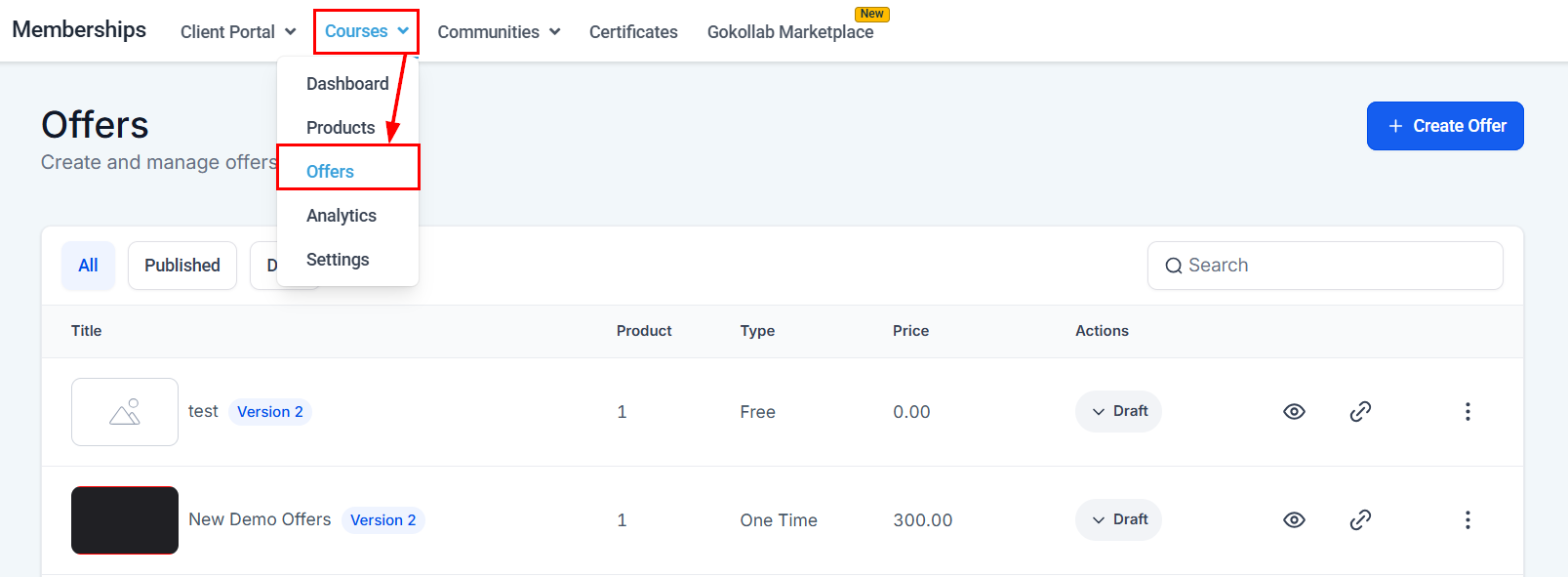Click the Product column header
1568x577 pixels.
(x=644, y=331)
